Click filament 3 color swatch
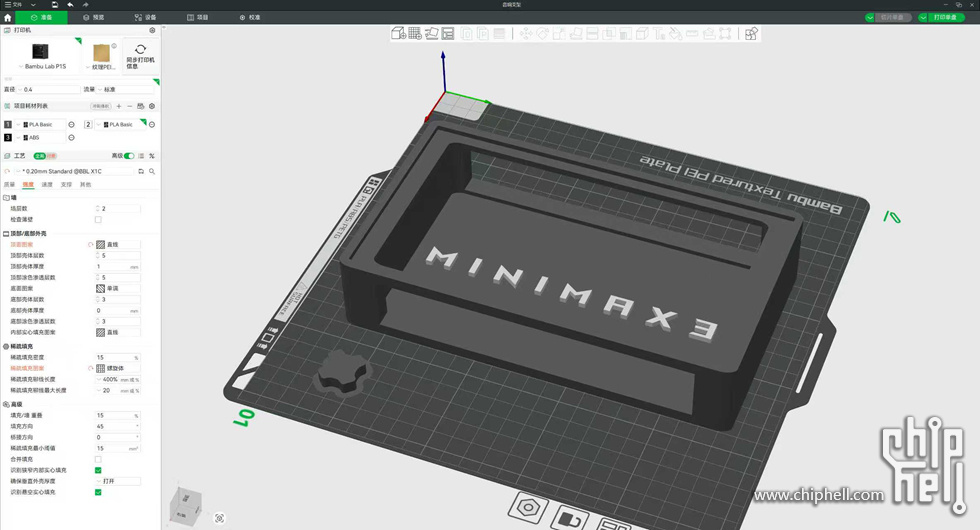The height and width of the screenshot is (530, 980). tap(8, 138)
